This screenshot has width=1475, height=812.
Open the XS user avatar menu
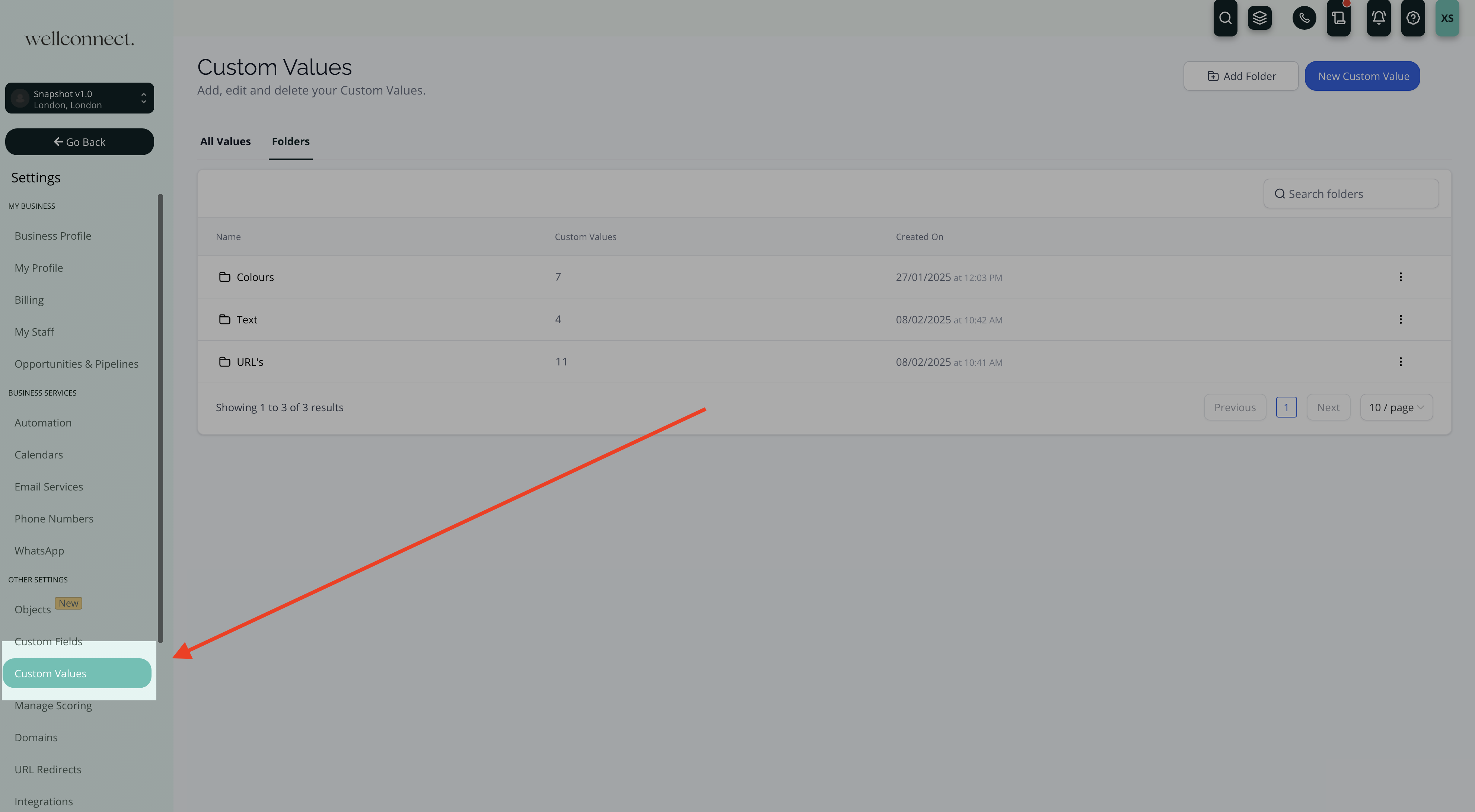(x=1447, y=18)
